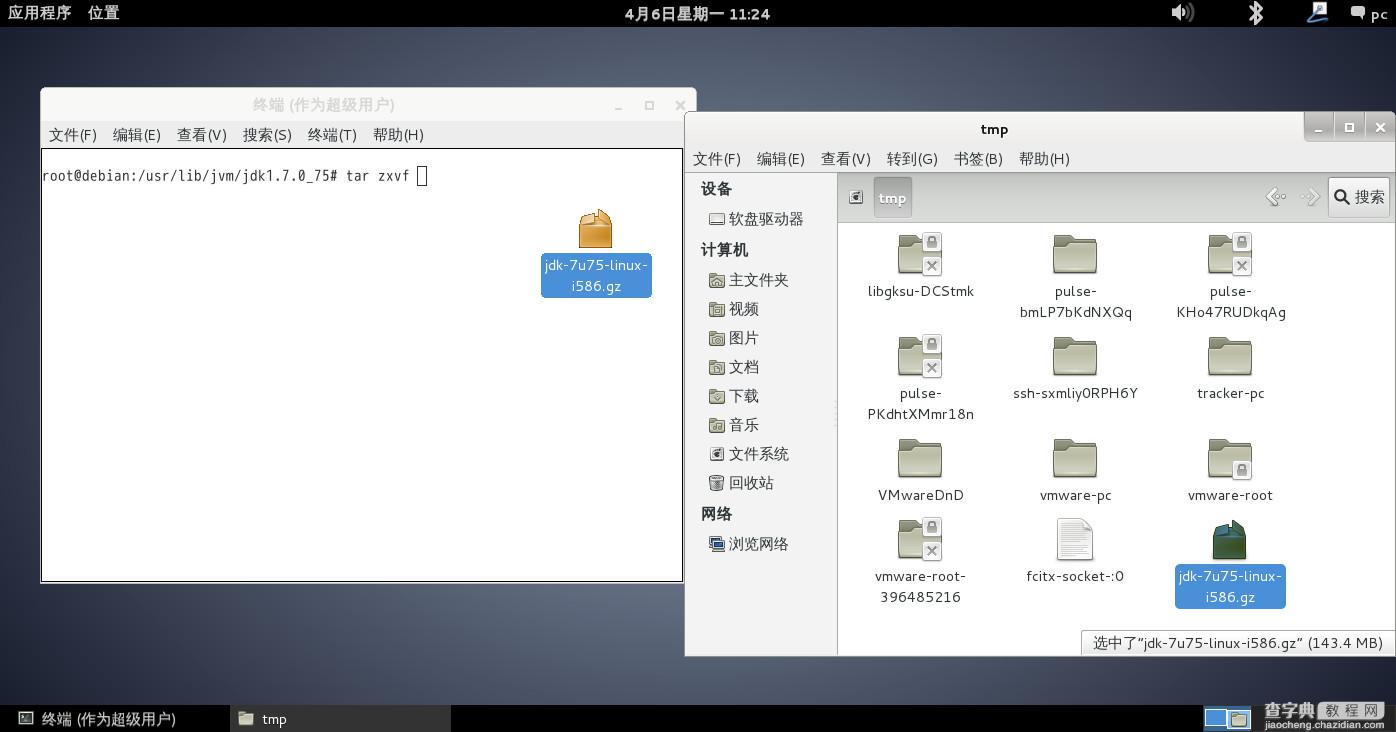1396x732 pixels.
Task: Open 帮助(H) menu in tmp file manager
Action: (1044, 159)
